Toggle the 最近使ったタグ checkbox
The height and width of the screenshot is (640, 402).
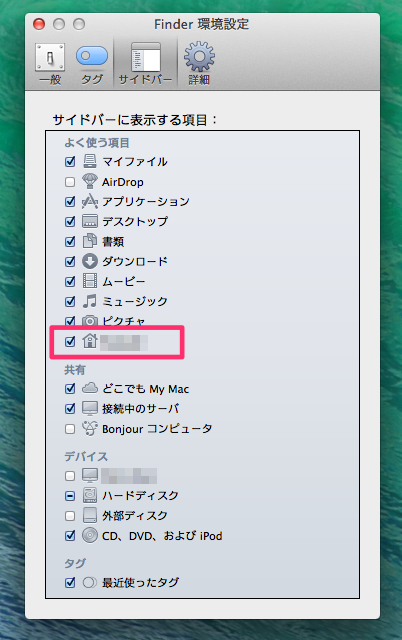click(70, 582)
